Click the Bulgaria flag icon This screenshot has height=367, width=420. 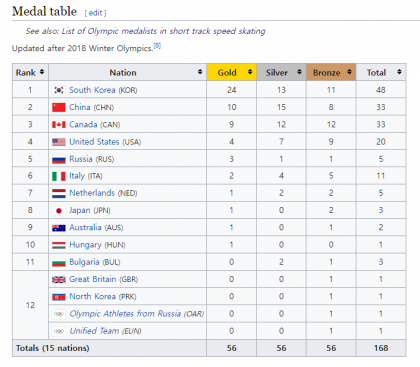[59, 263]
